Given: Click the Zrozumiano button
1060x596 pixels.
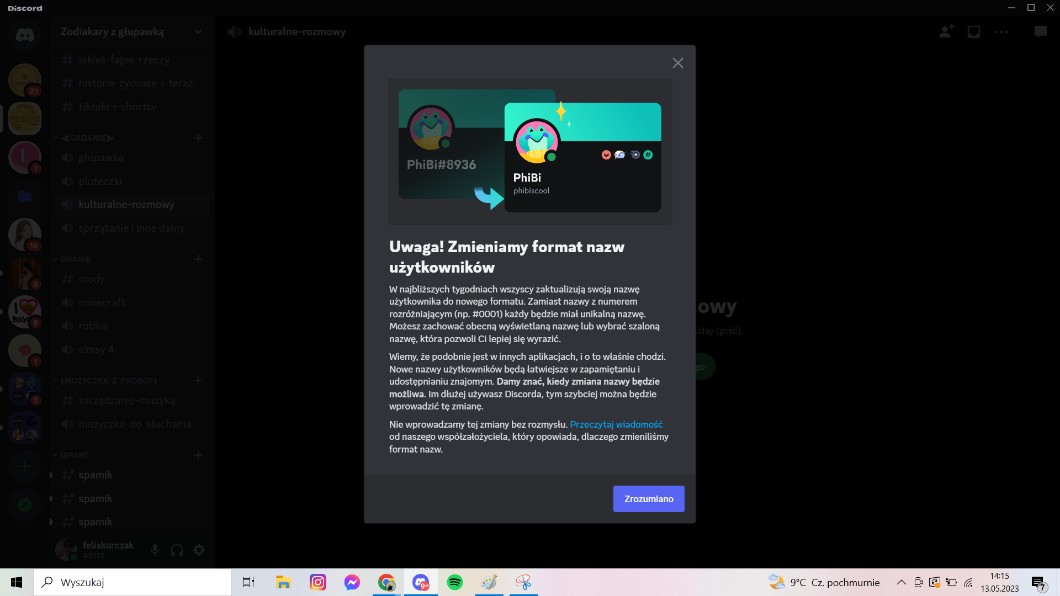Looking at the screenshot, I should (x=648, y=499).
